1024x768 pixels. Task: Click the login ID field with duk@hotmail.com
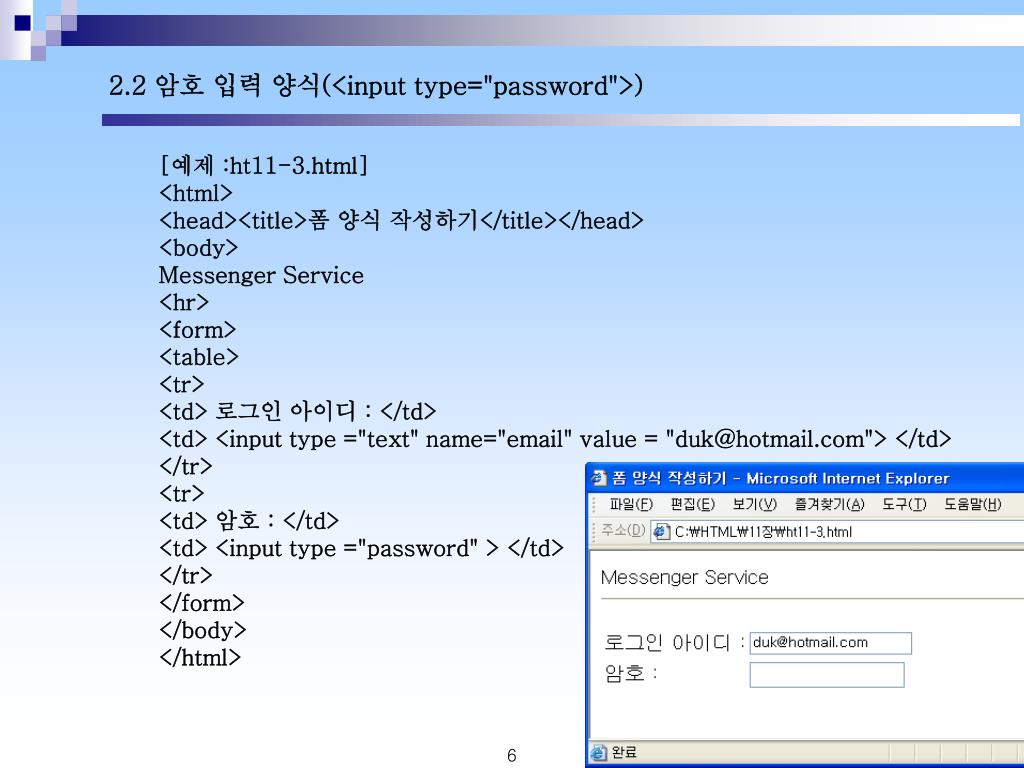coord(830,643)
